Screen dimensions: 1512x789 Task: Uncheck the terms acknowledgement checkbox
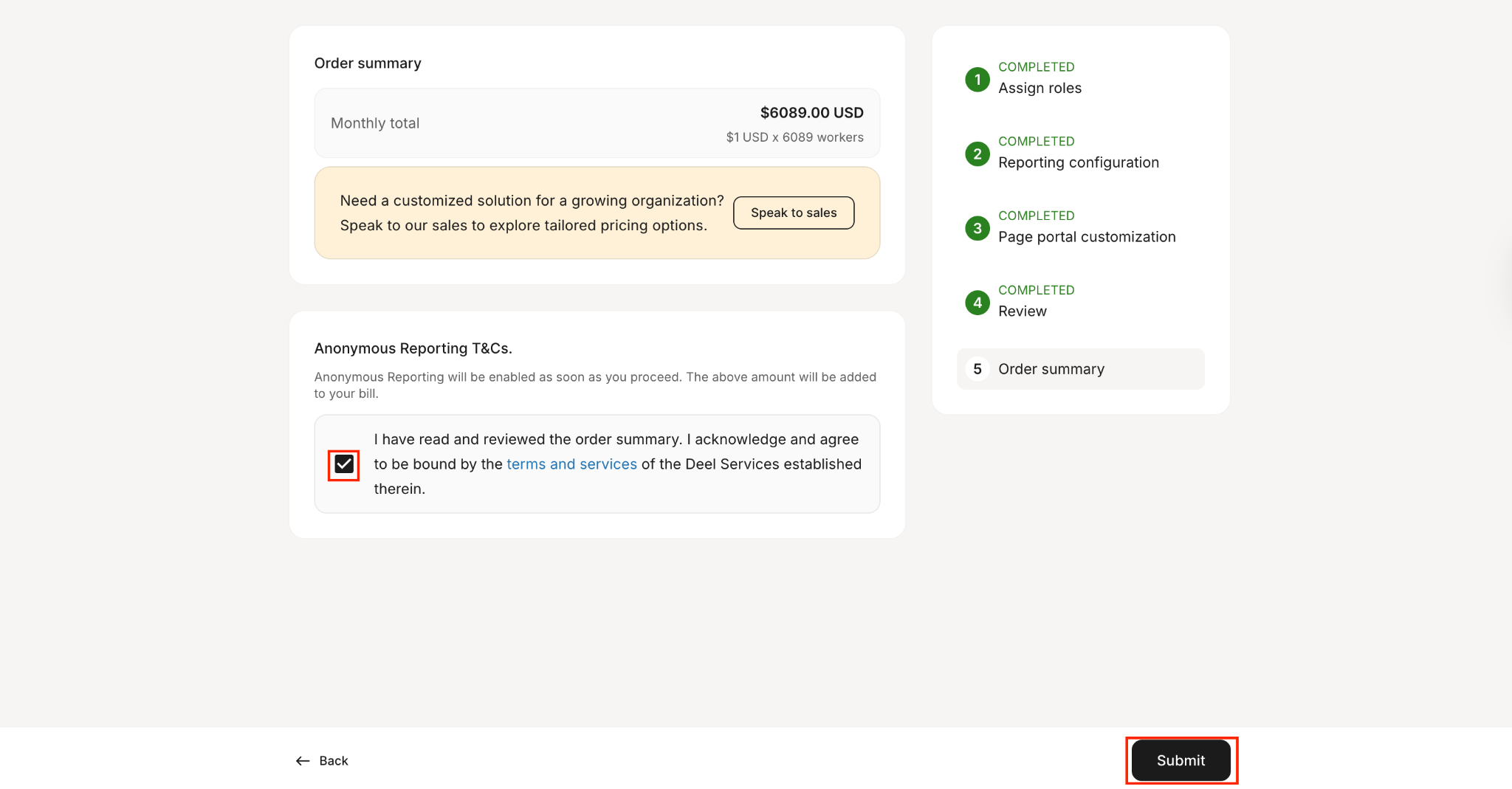coord(344,464)
